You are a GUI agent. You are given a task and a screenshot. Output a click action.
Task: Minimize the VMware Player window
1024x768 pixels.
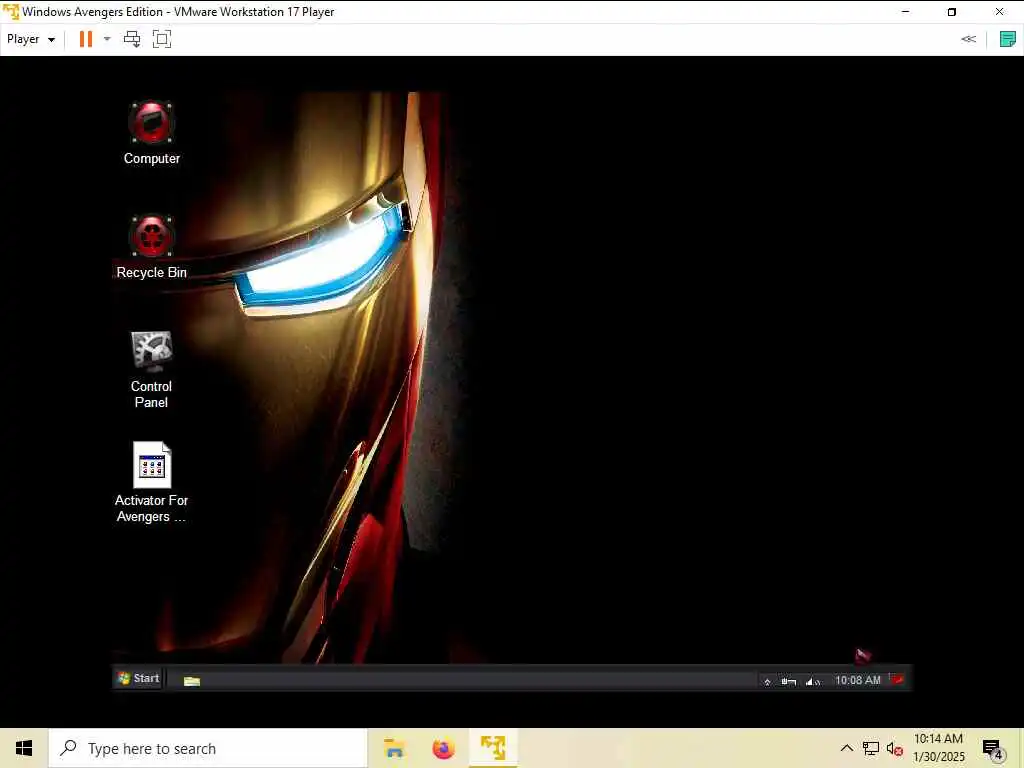(x=905, y=12)
